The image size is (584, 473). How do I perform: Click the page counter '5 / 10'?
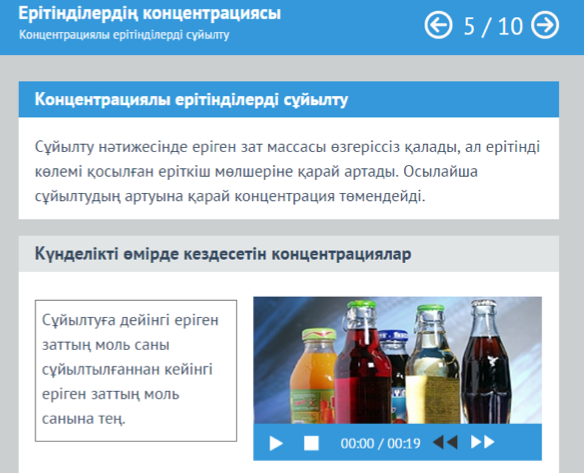pyautogui.click(x=493, y=26)
